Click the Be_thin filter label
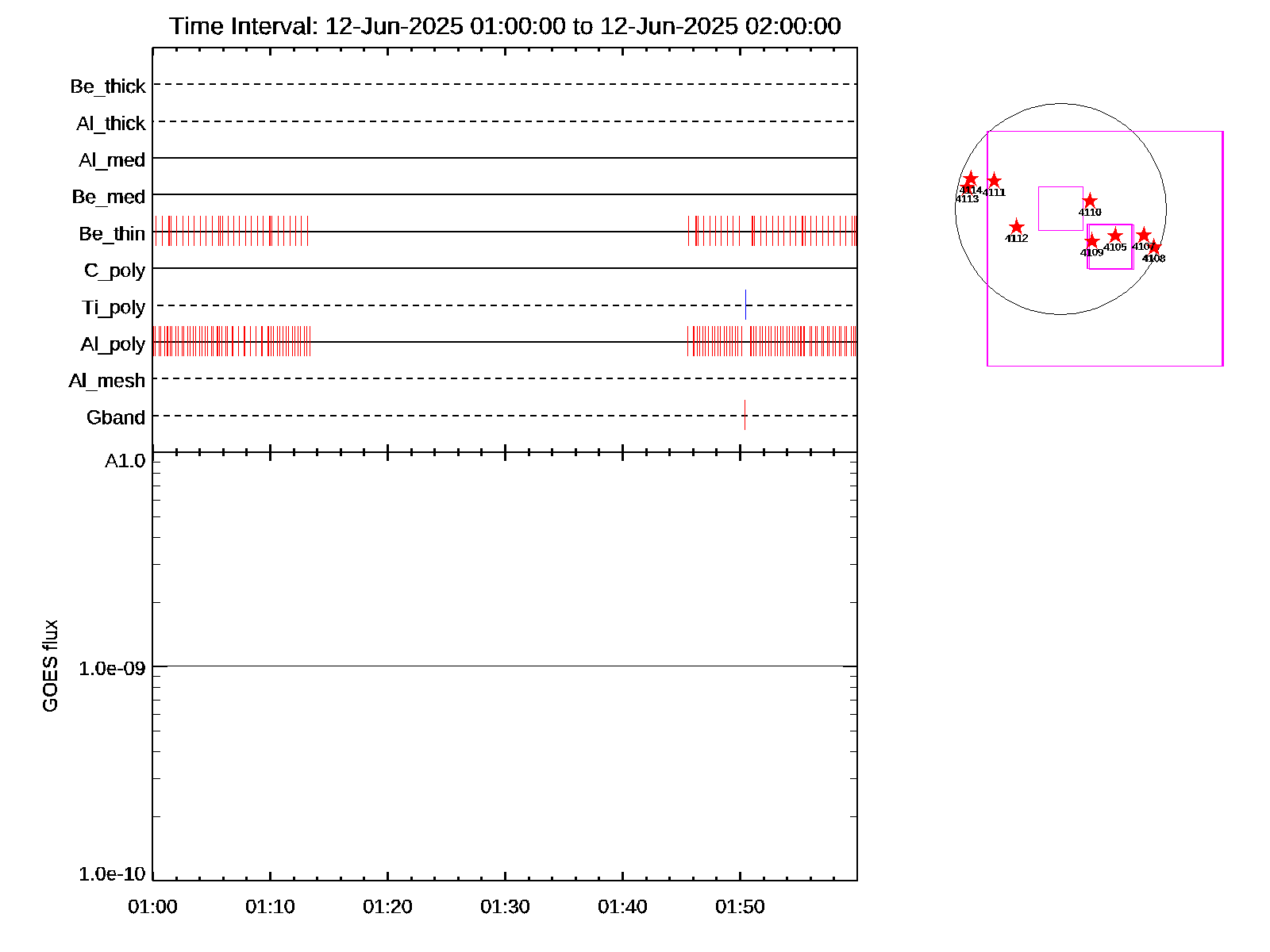 coord(112,234)
